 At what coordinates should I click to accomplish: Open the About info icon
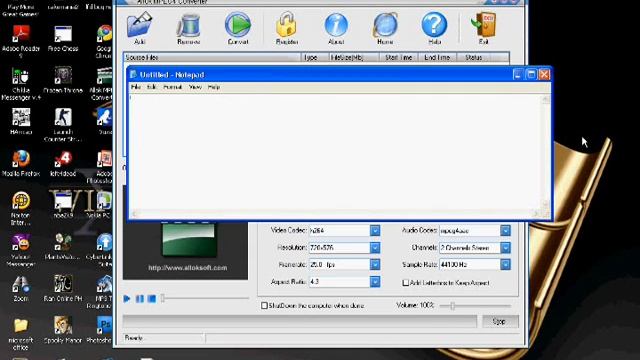(336, 28)
